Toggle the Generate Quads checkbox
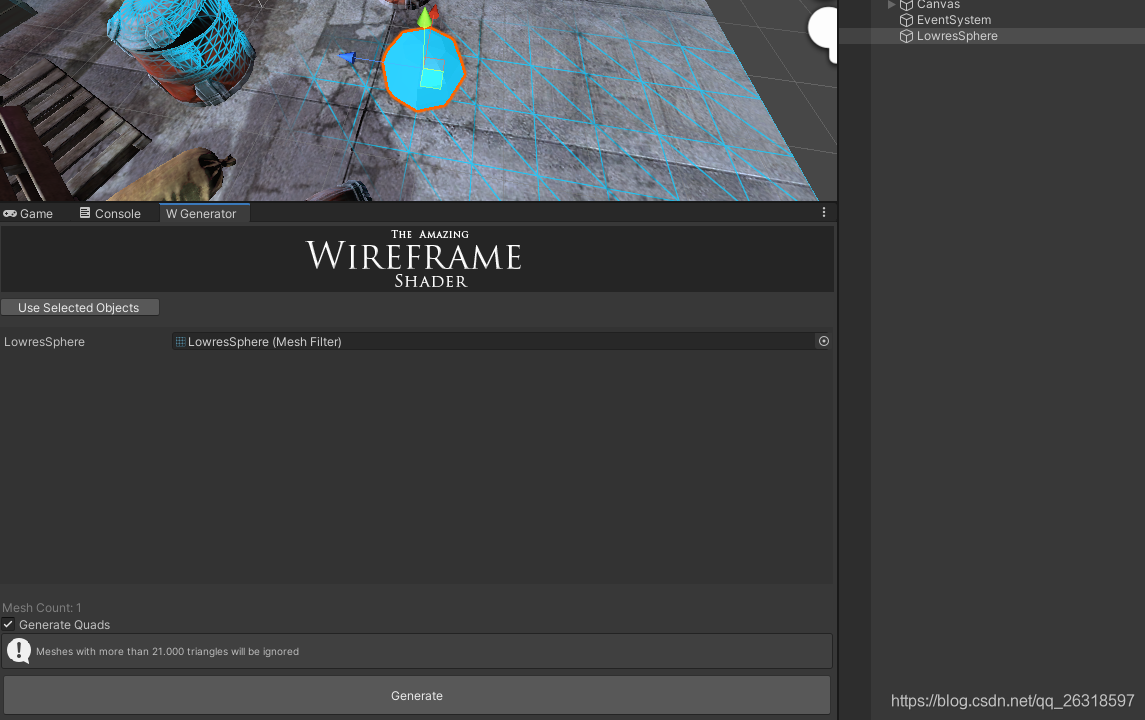The image size is (1145, 720). [8, 624]
